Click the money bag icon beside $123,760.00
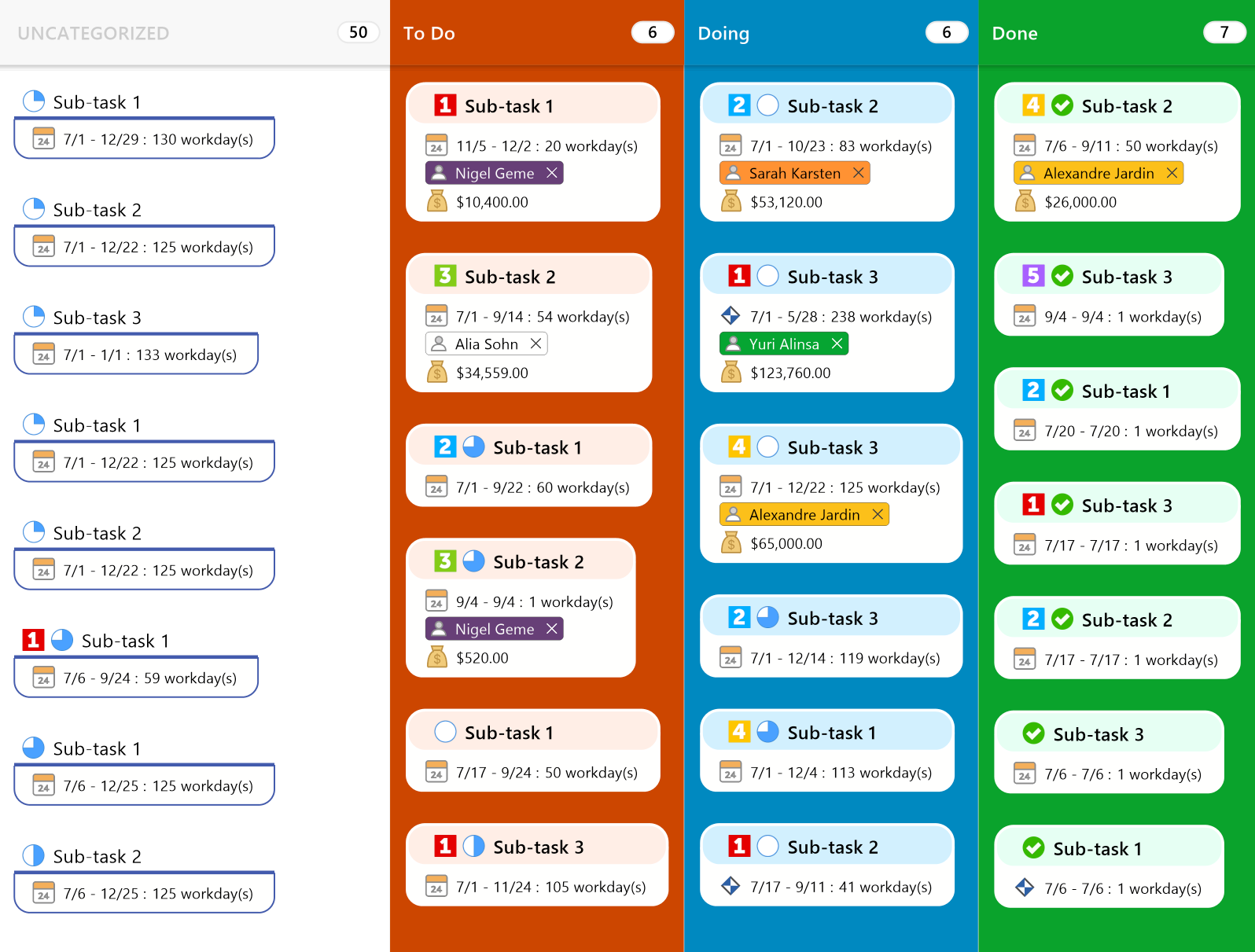This screenshot has width=1255, height=952. click(731, 372)
